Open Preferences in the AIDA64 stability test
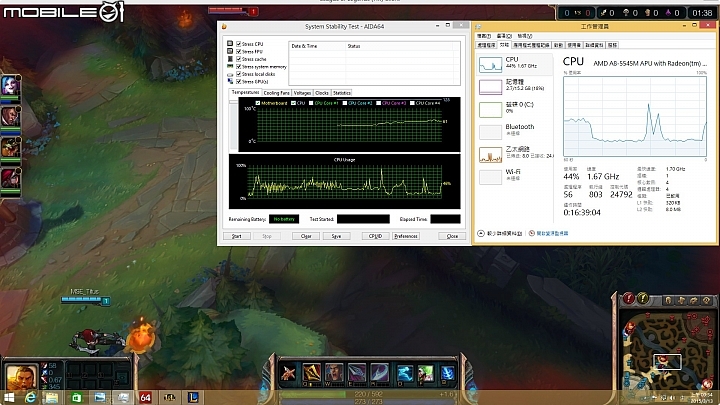 (x=406, y=236)
